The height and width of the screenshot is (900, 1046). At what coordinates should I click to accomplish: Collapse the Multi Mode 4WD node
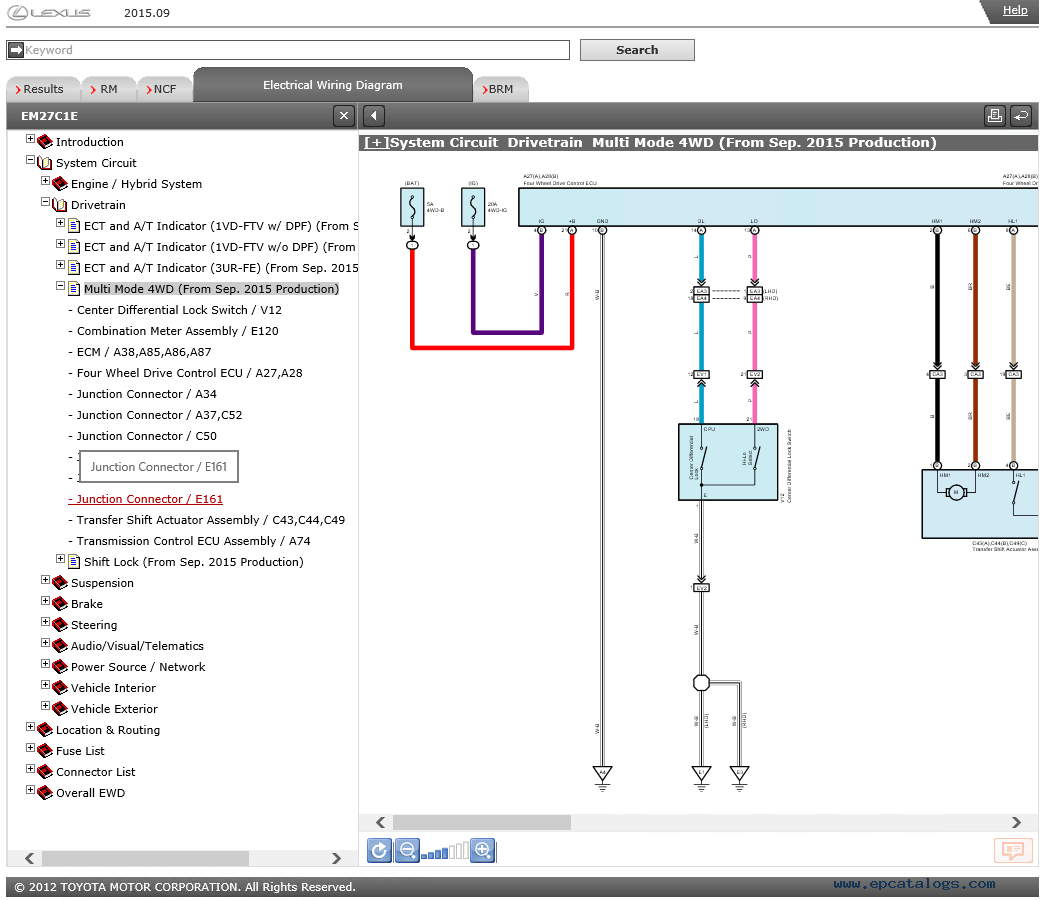(x=60, y=286)
